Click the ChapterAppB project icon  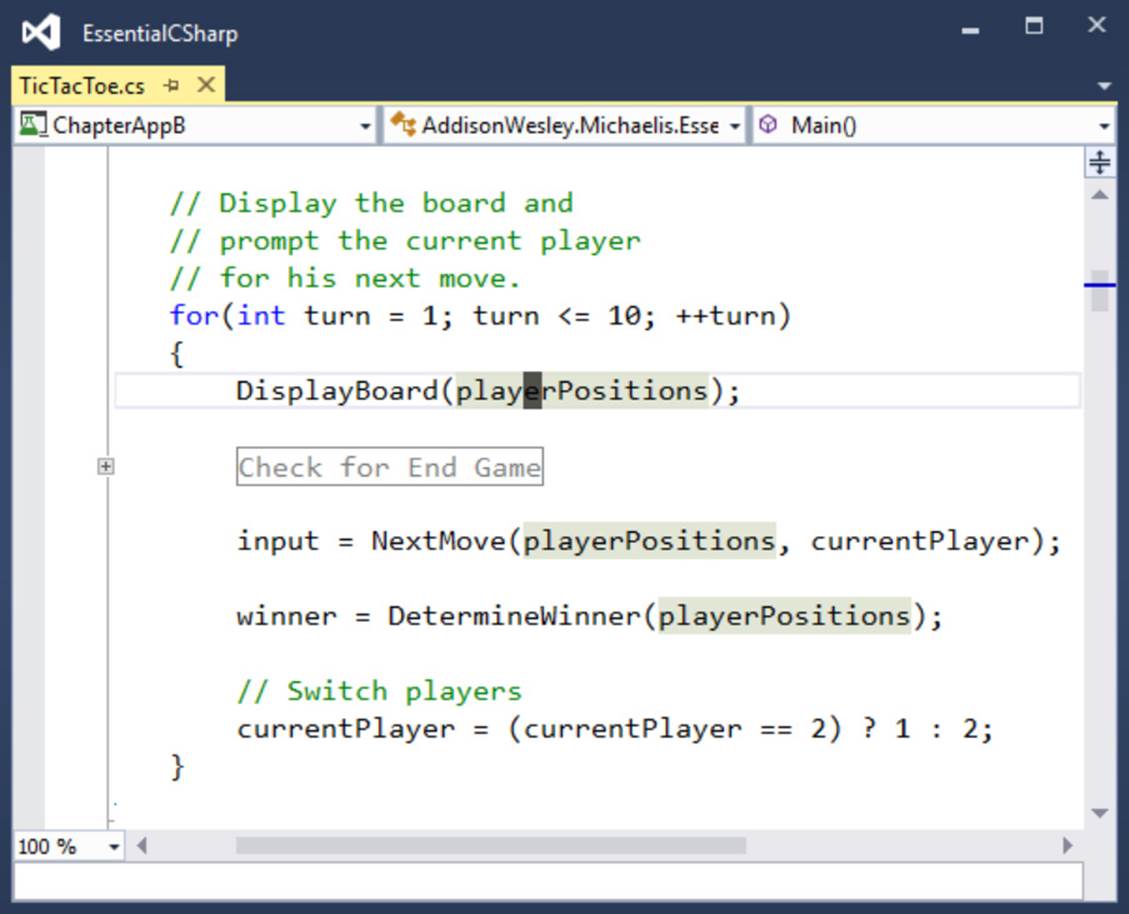(x=32, y=125)
